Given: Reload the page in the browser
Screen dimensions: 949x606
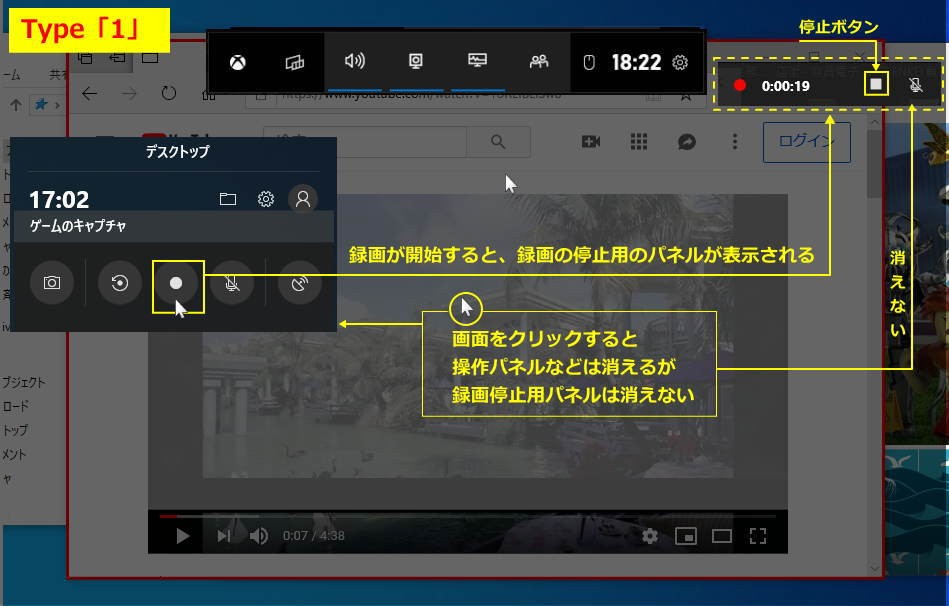Looking at the screenshot, I should click(169, 93).
